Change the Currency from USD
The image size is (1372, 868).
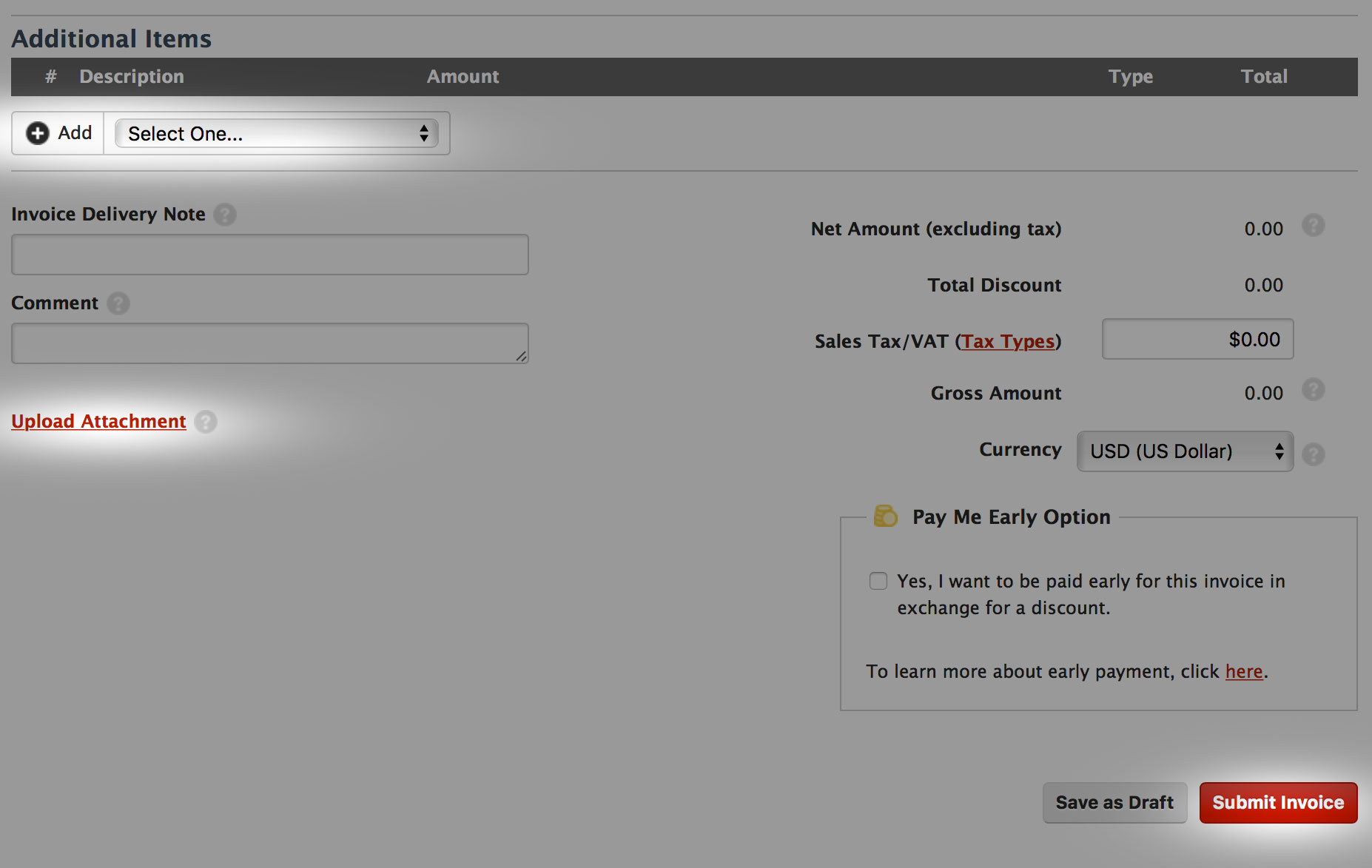tap(1183, 451)
